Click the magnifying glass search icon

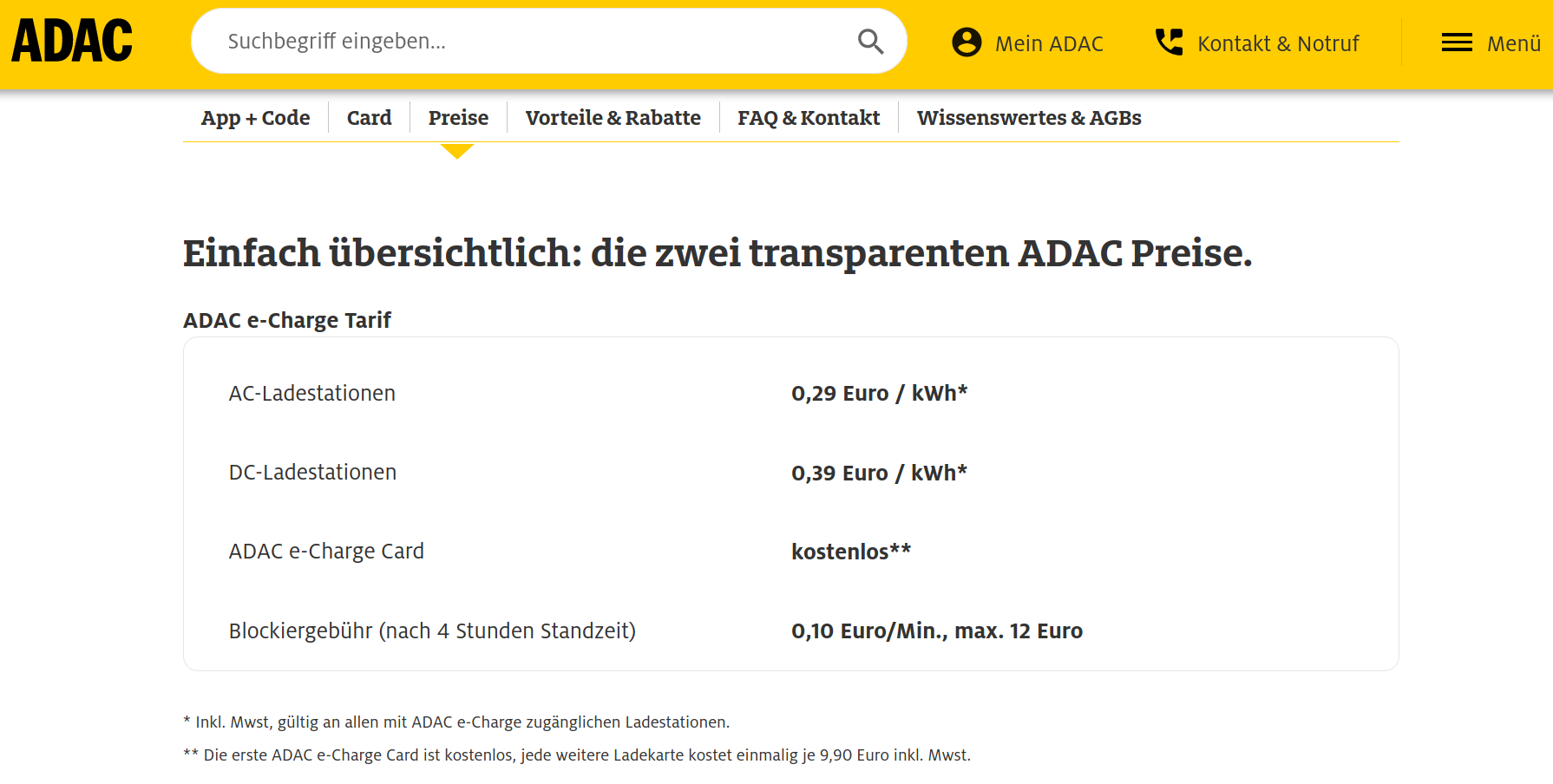pyautogui.click(x=870, y=41)
